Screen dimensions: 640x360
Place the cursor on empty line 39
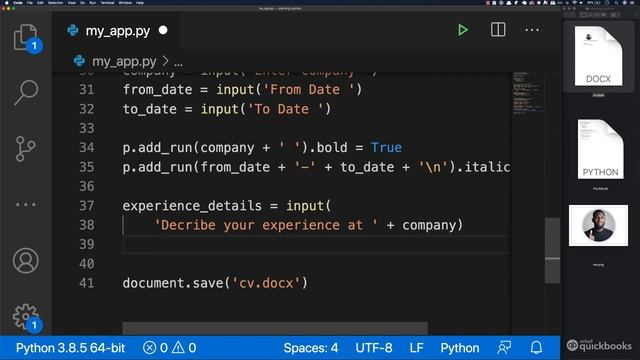(x=316, y=244)
